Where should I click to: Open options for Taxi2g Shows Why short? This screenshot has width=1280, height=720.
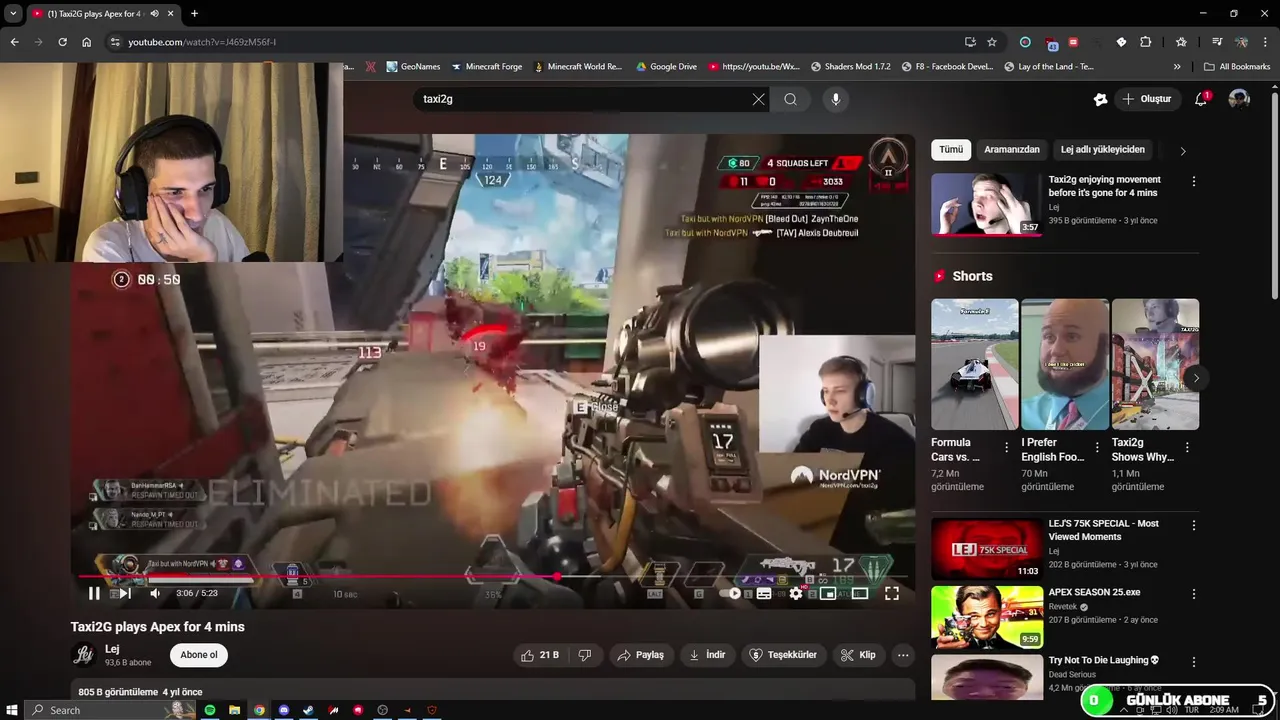[1187, 448]
